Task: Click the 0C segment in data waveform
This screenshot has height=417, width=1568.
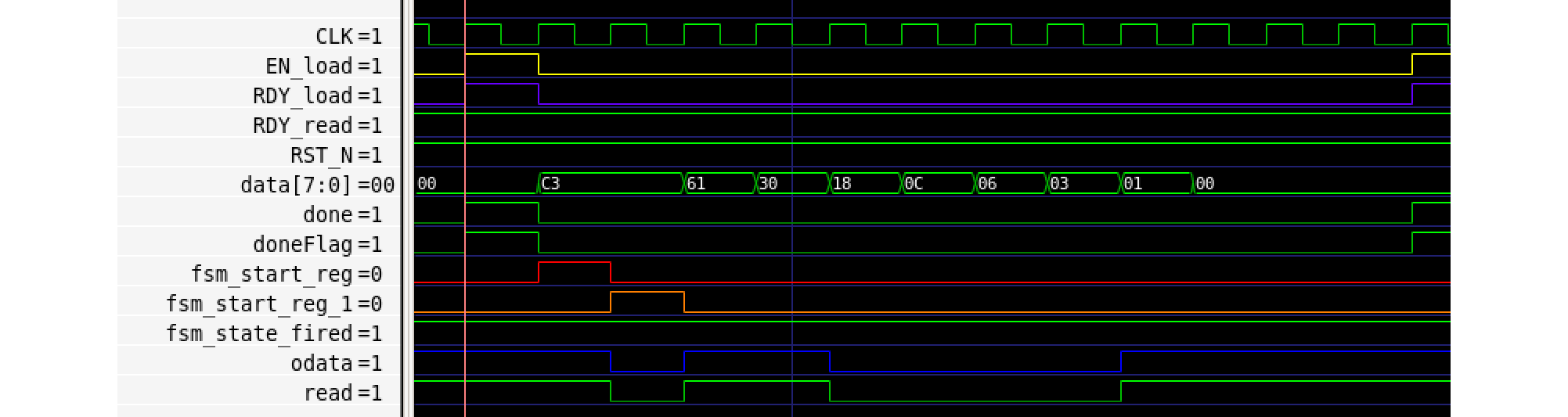Action: pyautogui.click(x=938, y=183)
